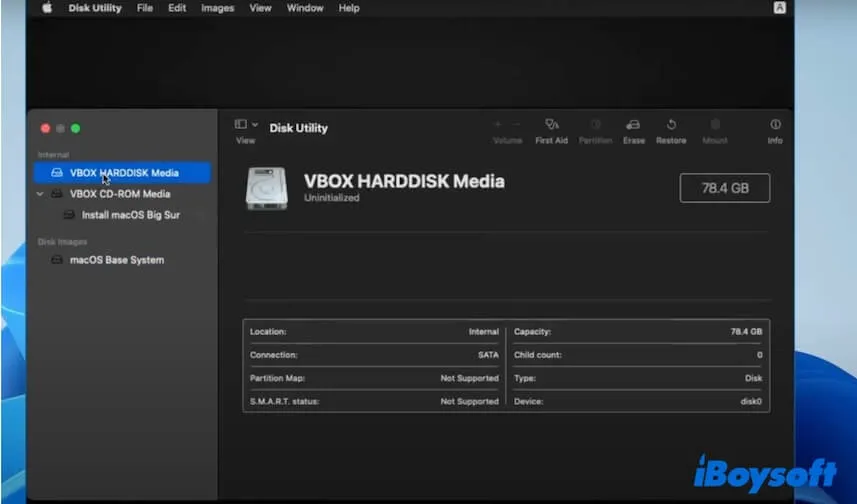The image size is (857, 504).
Task: Click the large hard disk drive icon
Action: tap(267, 188)
